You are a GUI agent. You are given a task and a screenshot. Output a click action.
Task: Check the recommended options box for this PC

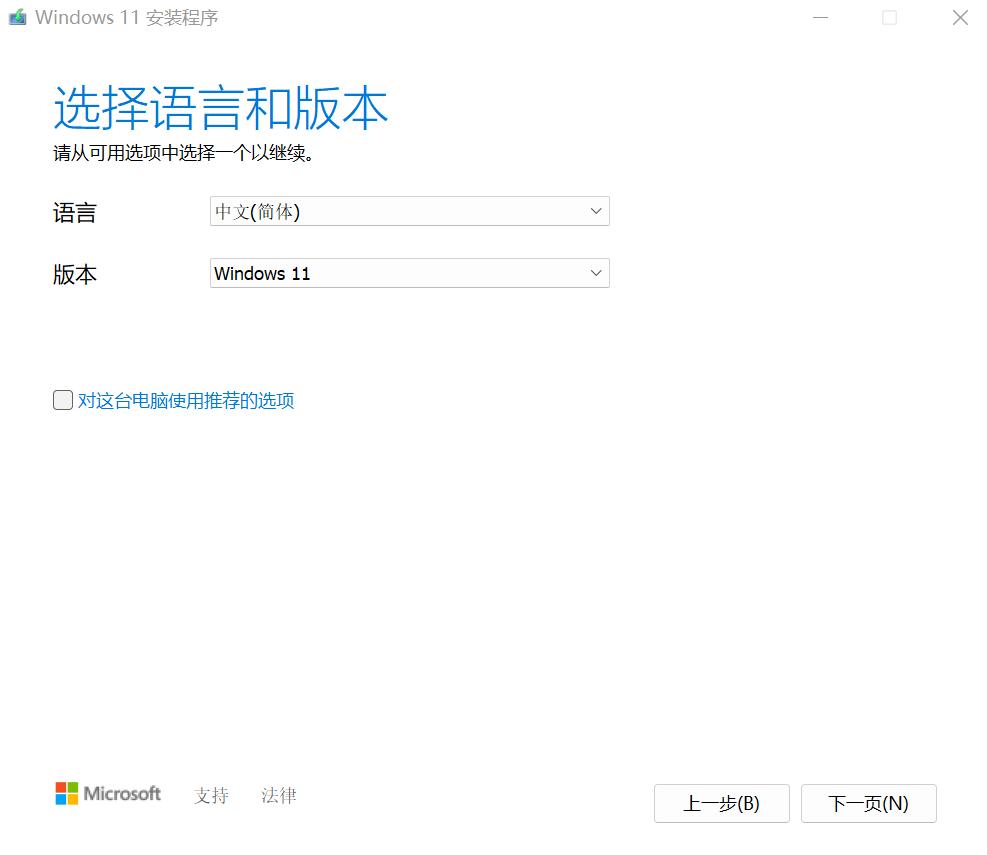62,400
